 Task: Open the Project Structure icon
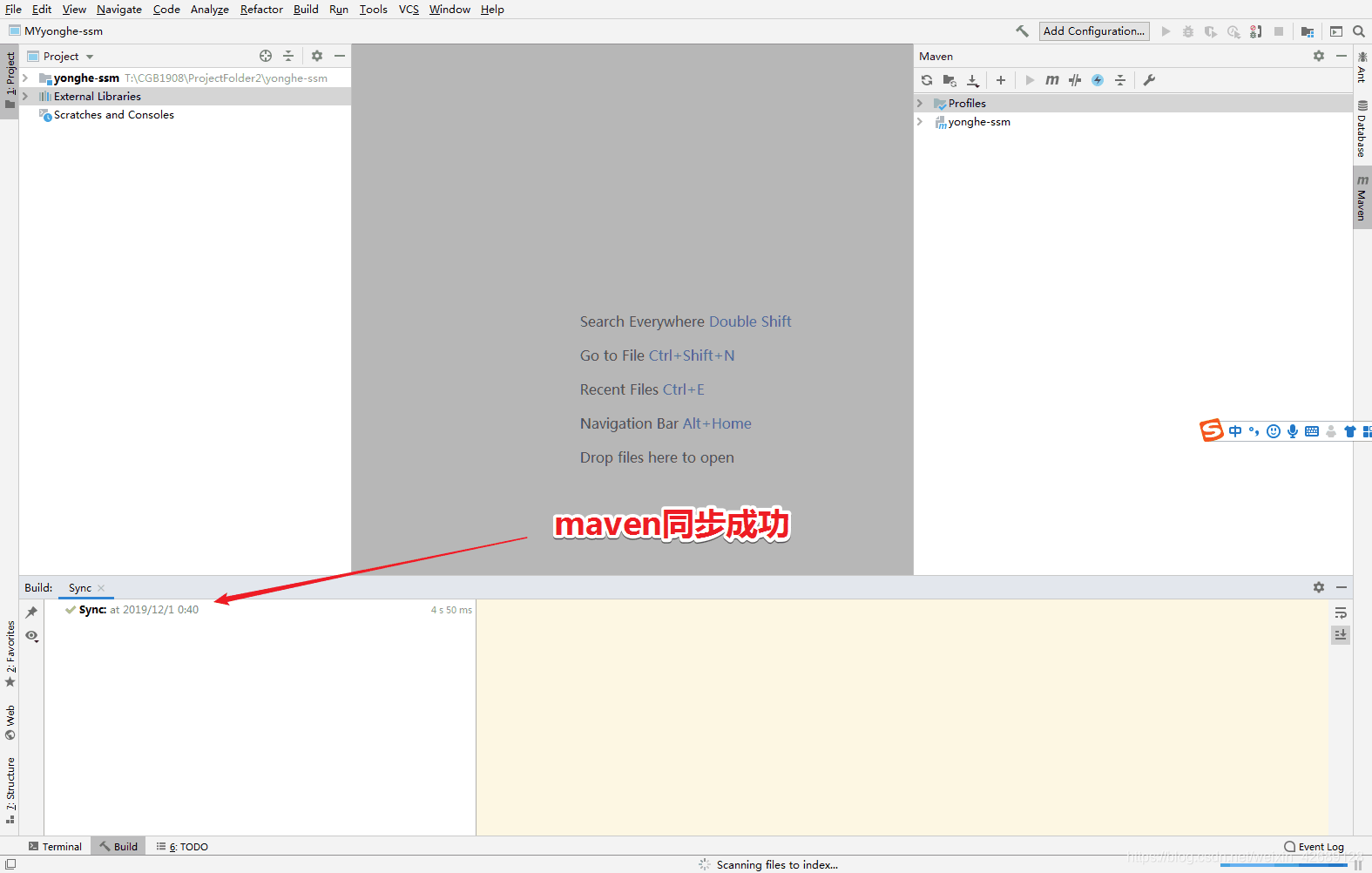click(1308, 31)
